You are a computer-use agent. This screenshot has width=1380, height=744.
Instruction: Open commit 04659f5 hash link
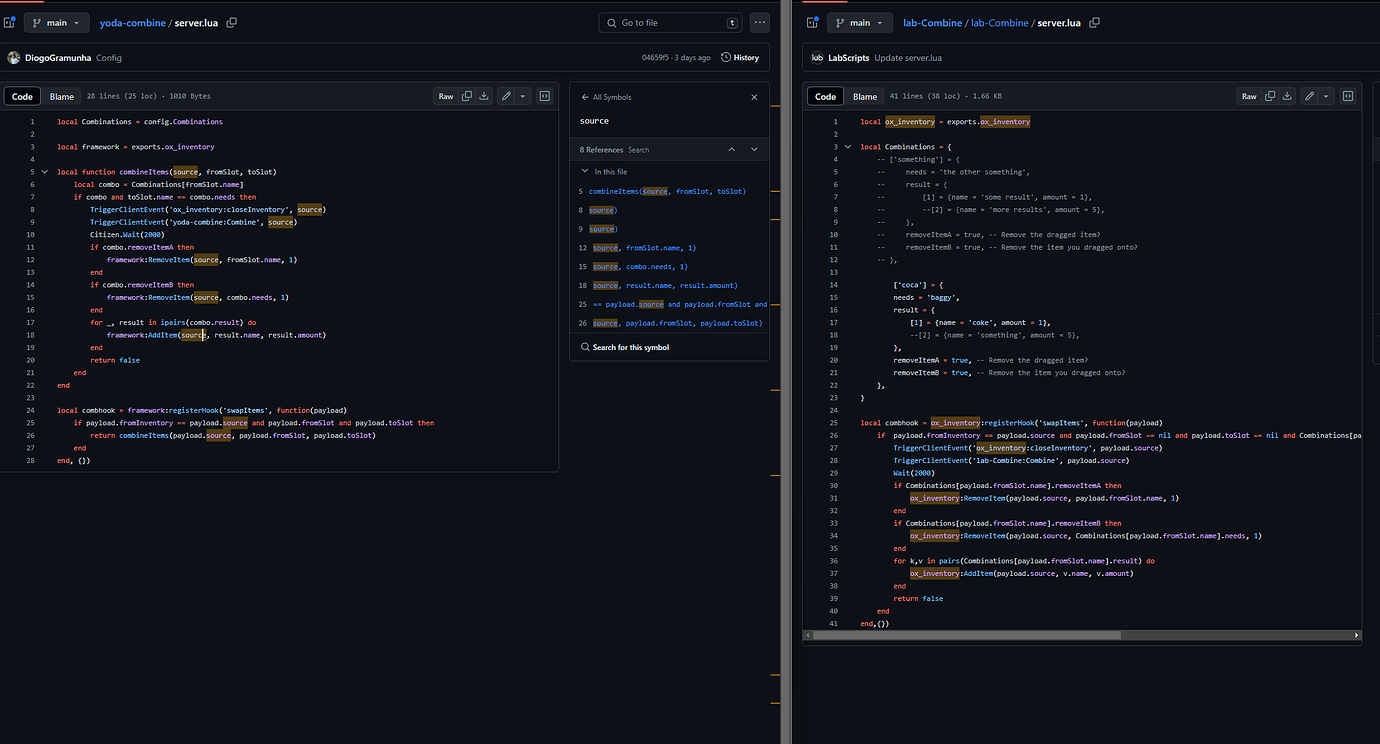(655, 58)
